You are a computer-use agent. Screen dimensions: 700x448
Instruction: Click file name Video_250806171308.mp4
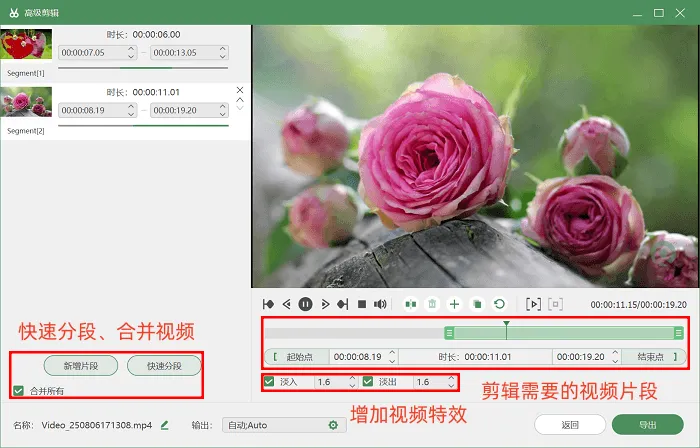[x=97, y=425]
